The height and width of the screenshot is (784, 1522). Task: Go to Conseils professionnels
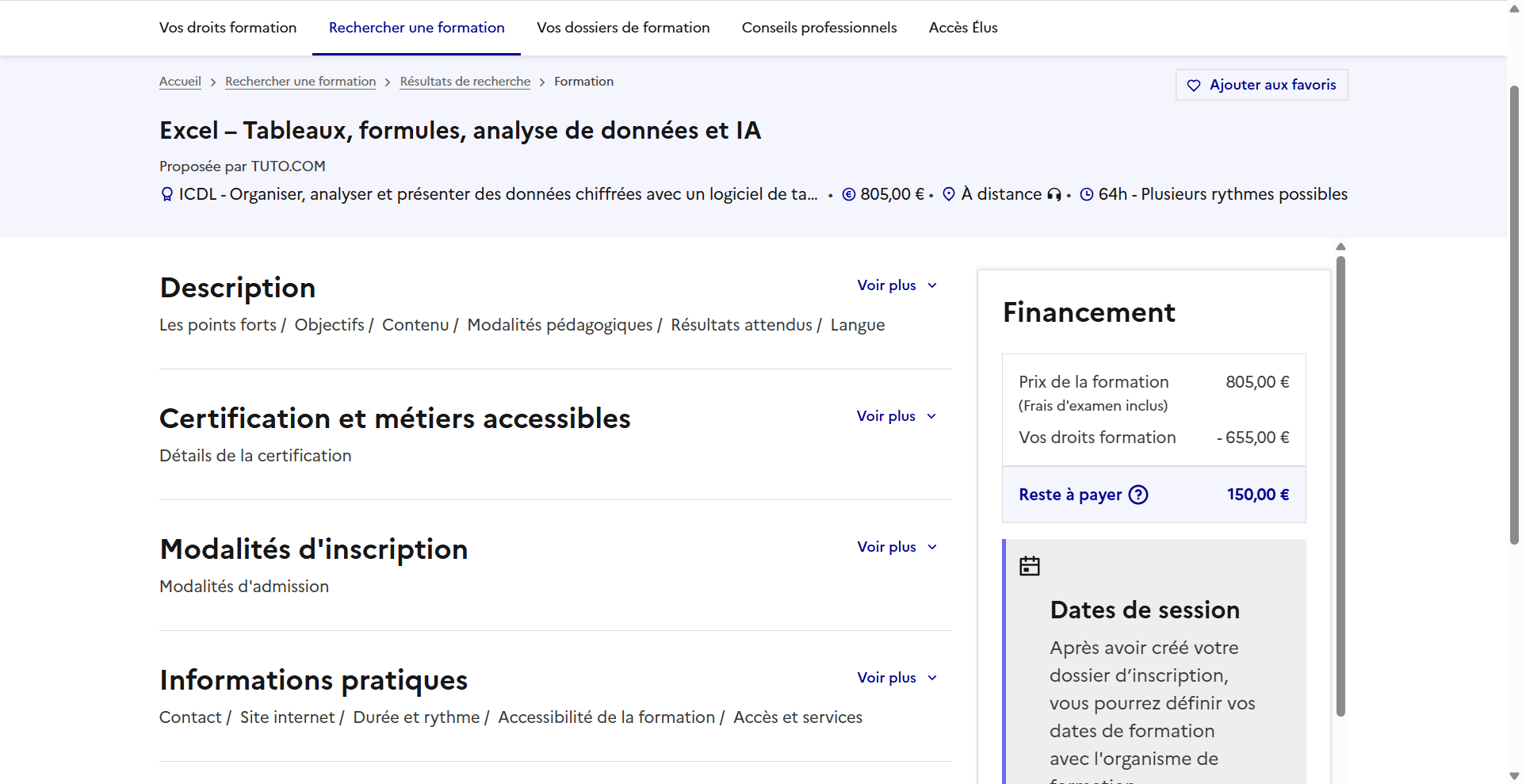pyautogui.click(x=819, y=28)
